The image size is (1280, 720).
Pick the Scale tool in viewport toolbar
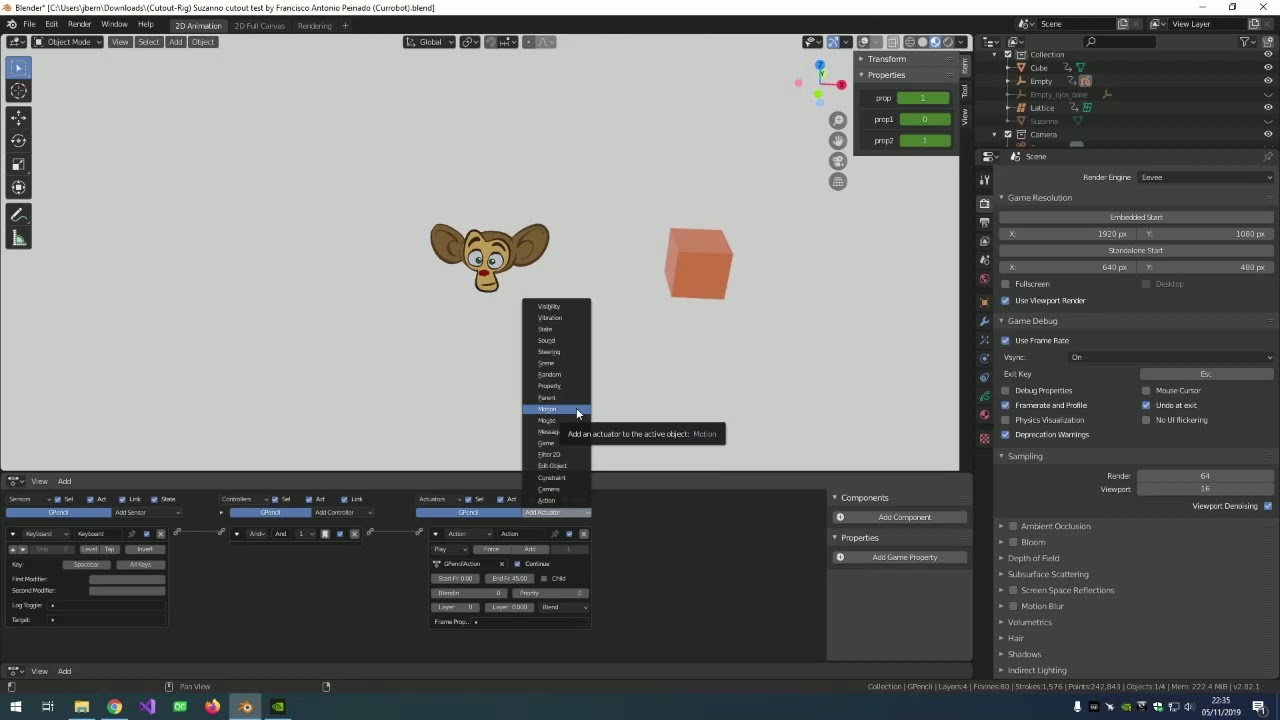tap(18, 164)
